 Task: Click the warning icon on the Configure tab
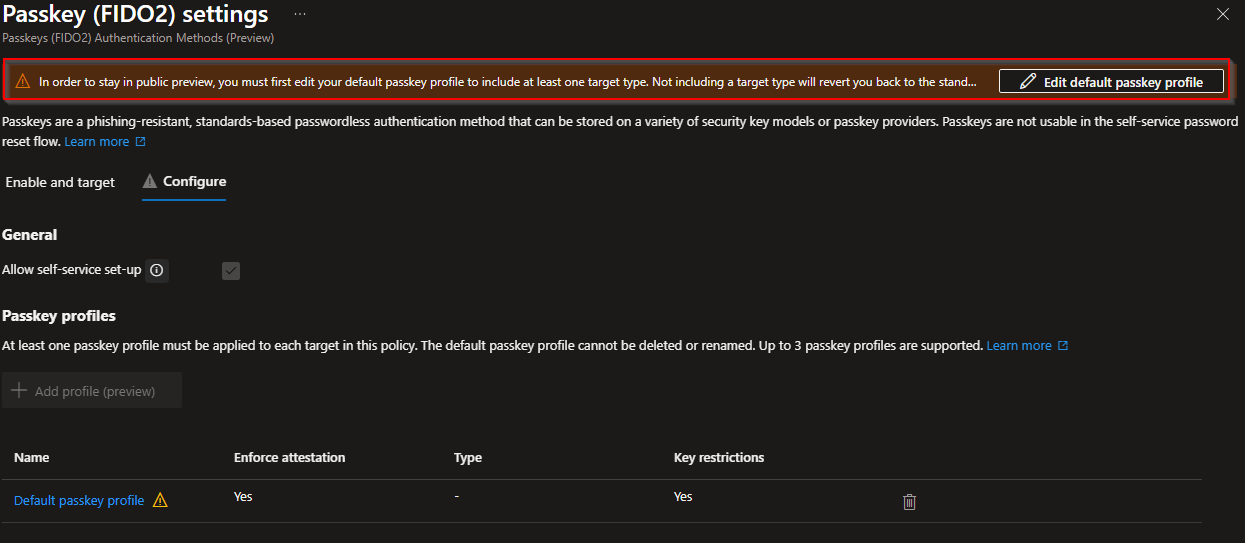(150, 182)
